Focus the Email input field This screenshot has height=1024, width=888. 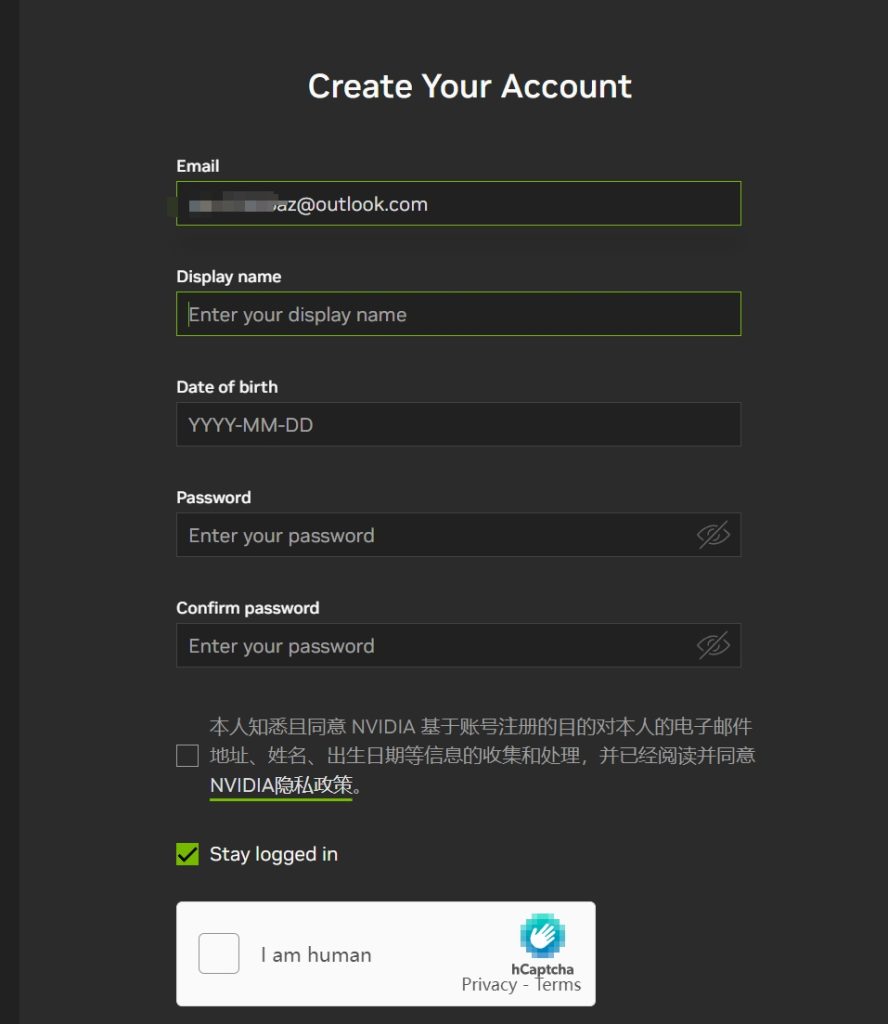458,204
